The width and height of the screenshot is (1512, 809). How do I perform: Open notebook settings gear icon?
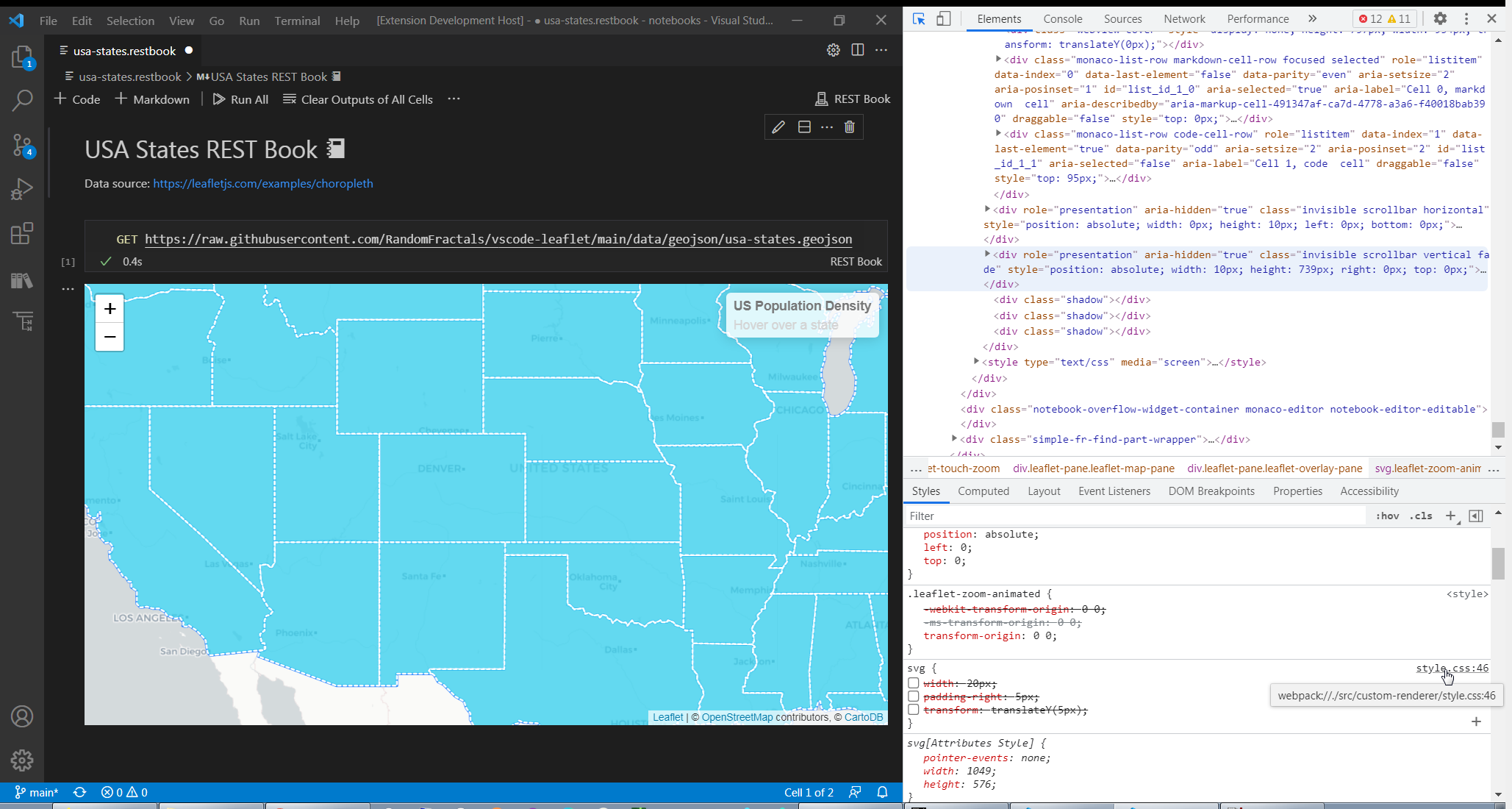pos(833,50)
